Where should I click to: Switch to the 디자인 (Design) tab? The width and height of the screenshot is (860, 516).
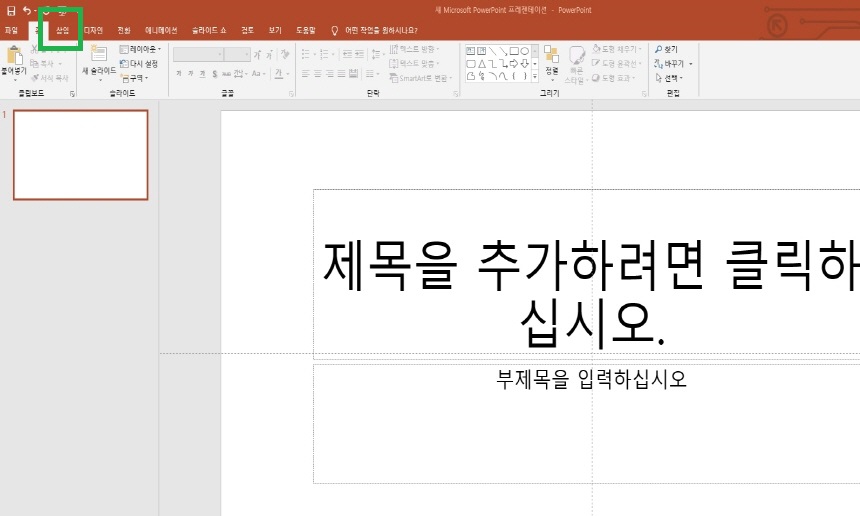(93, 31)
